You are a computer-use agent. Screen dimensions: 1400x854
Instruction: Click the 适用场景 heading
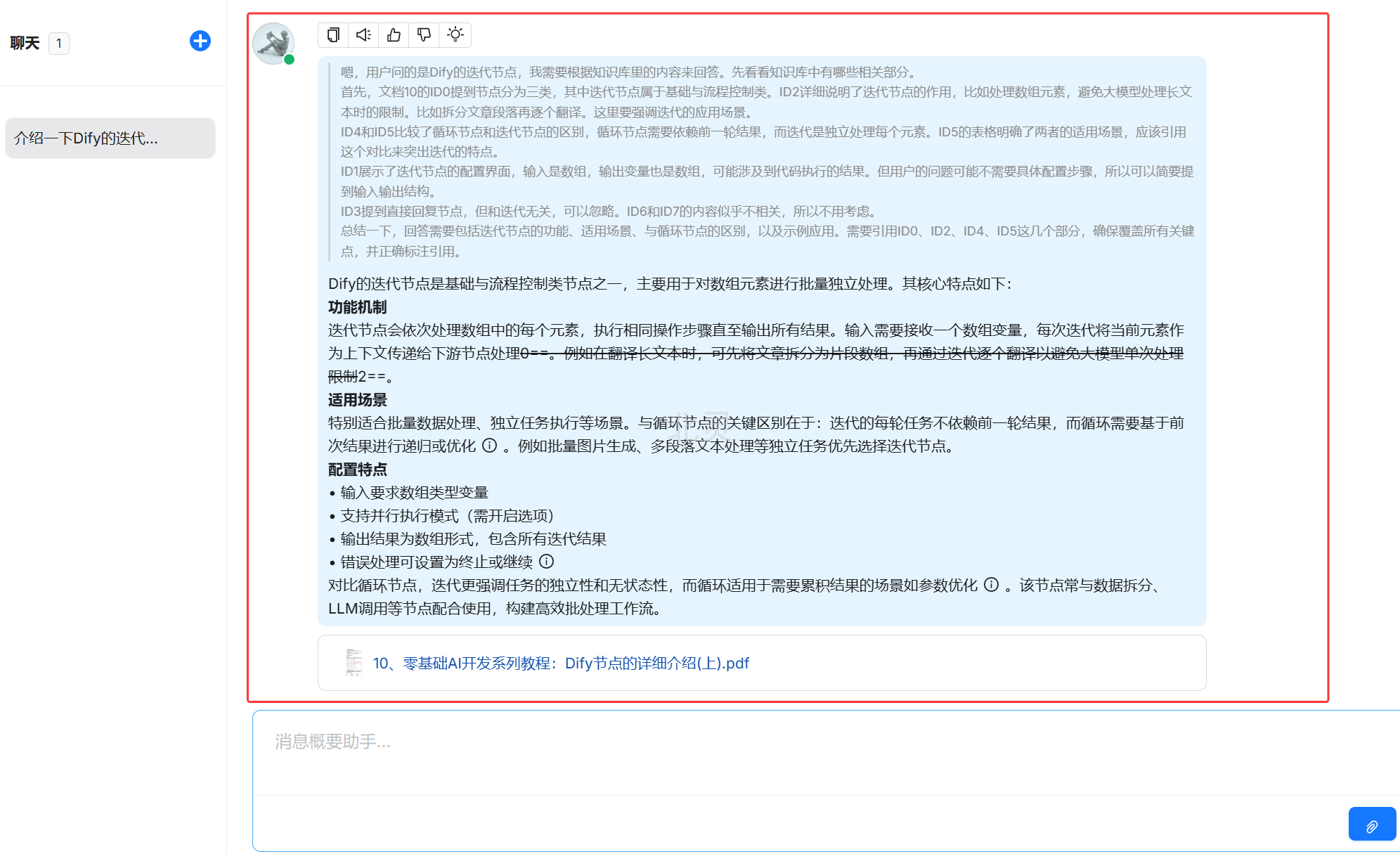coord(357,400)
